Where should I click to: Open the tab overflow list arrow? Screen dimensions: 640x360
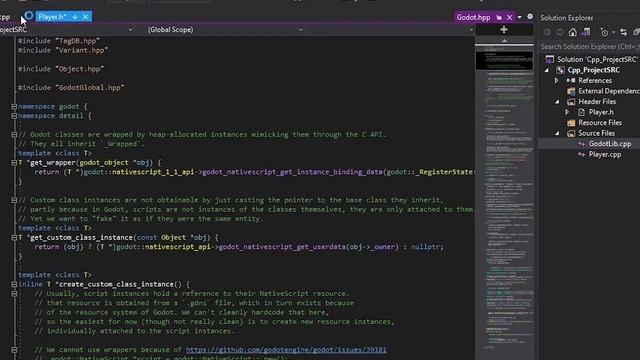coord(520,18)
